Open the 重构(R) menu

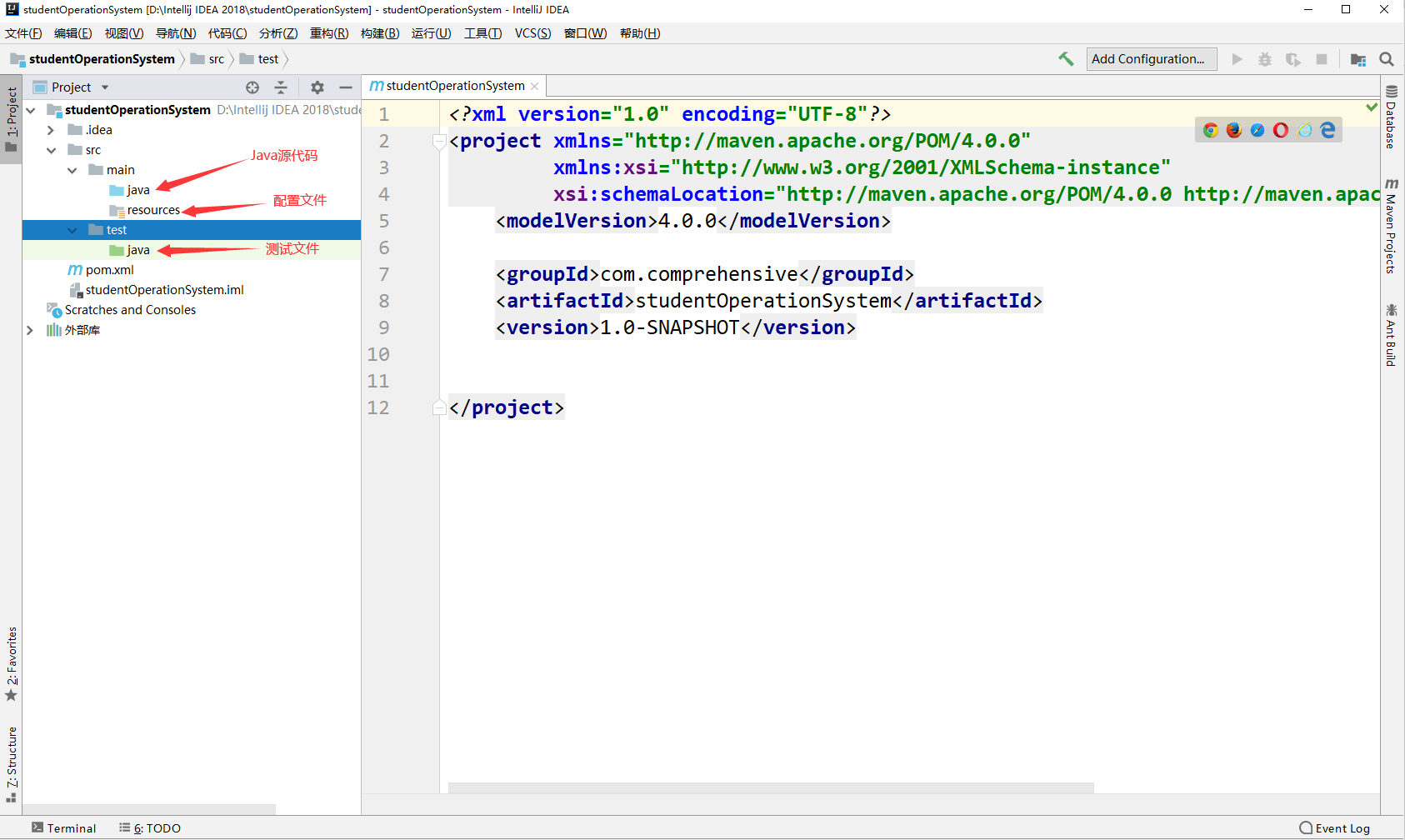tap(329, 33)
